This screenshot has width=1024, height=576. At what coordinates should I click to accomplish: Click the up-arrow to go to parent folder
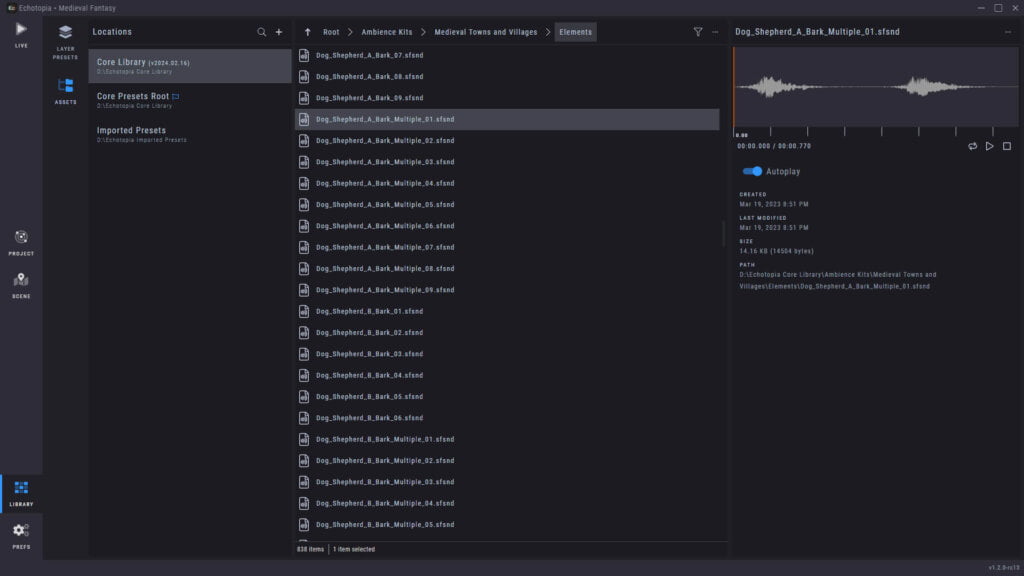[306, 31]
